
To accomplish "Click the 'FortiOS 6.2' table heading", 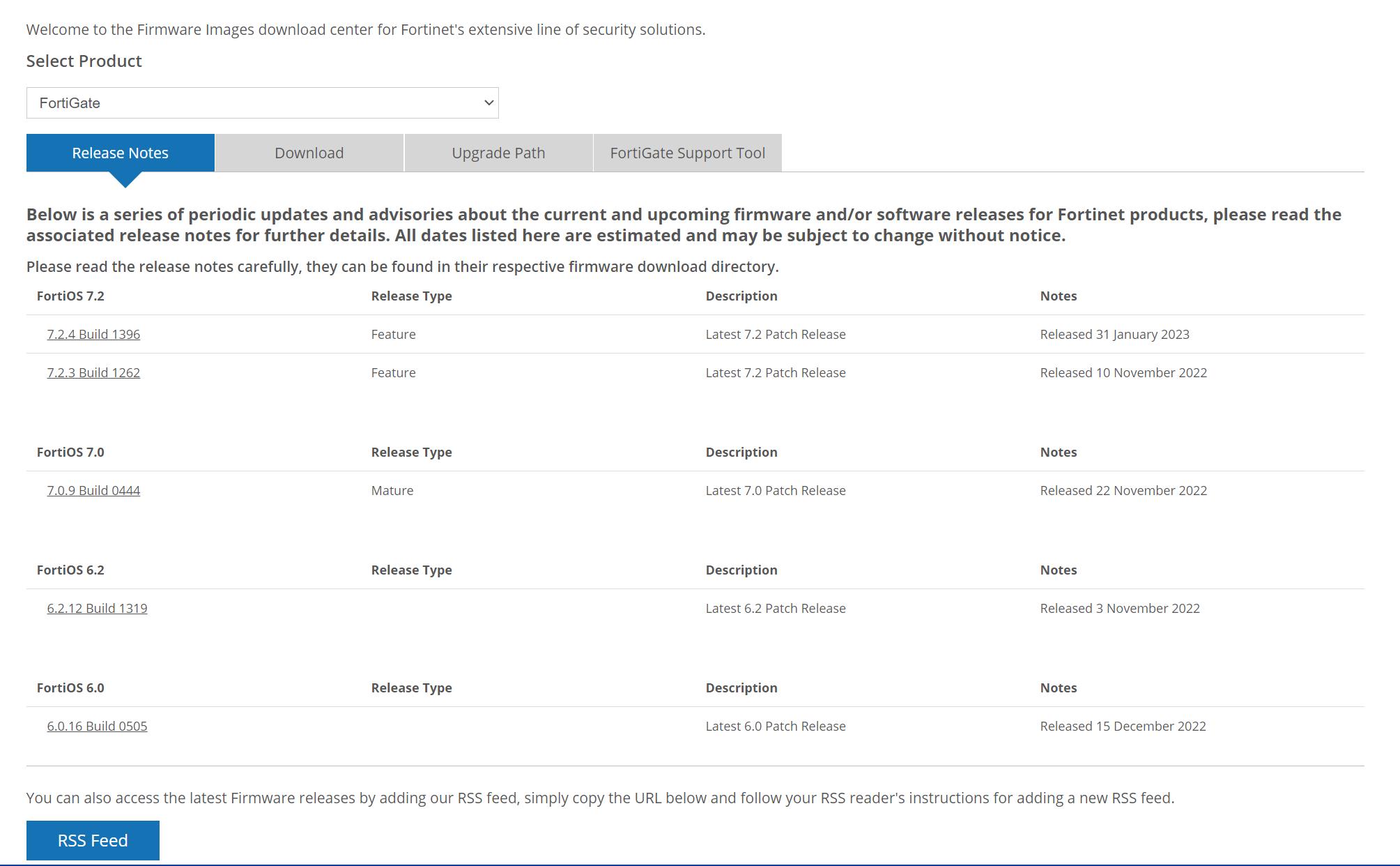I will 70,570.
